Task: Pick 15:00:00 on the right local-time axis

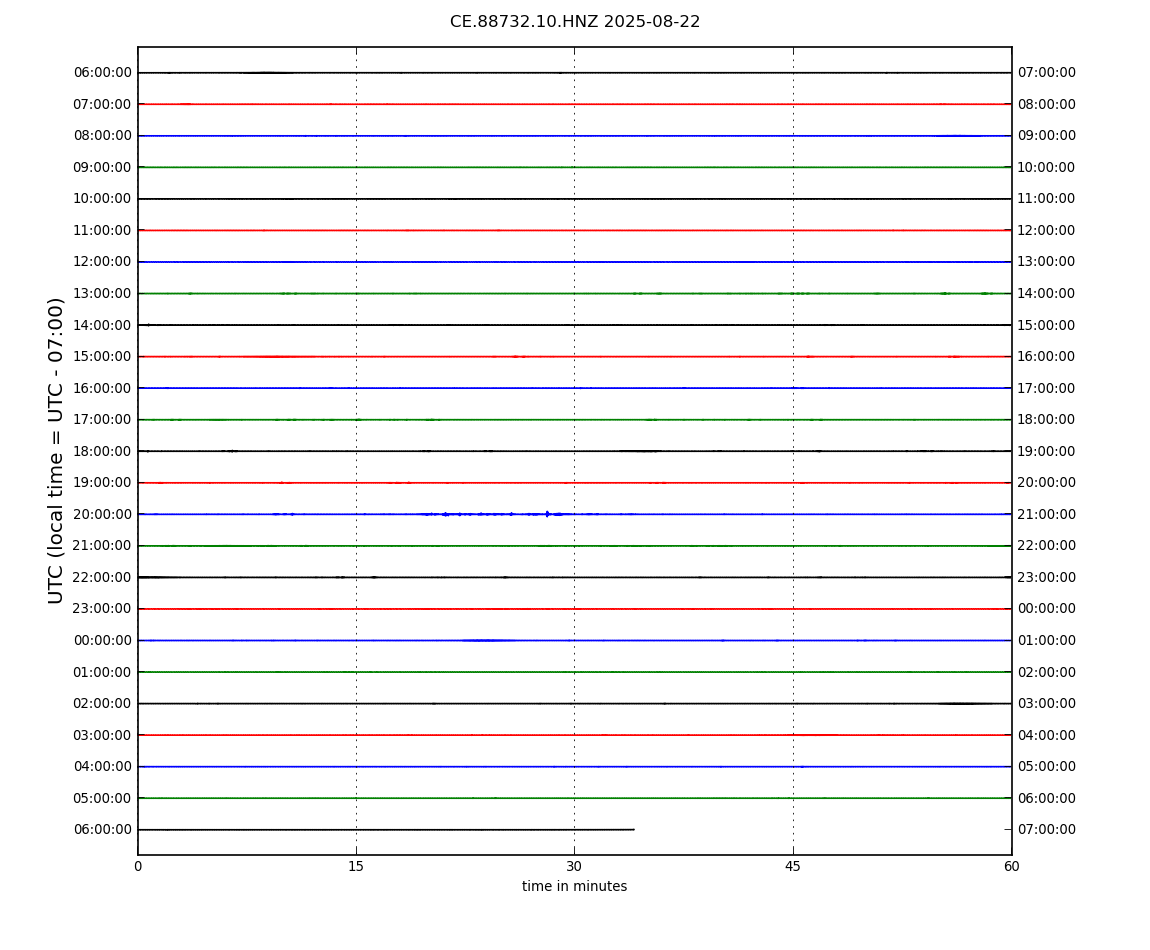Action: 1047,325
